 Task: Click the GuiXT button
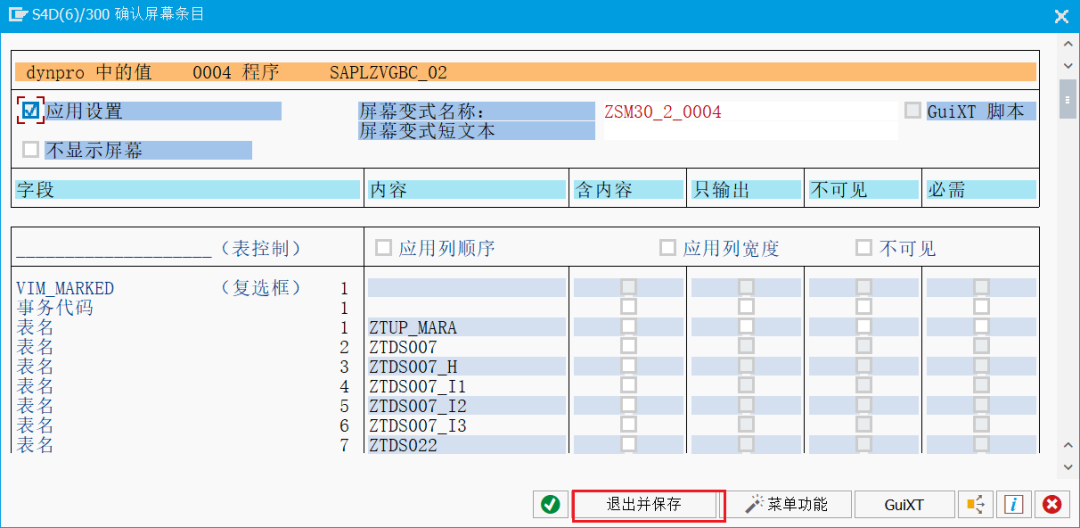pyautogui.click(x=904, y=505)
